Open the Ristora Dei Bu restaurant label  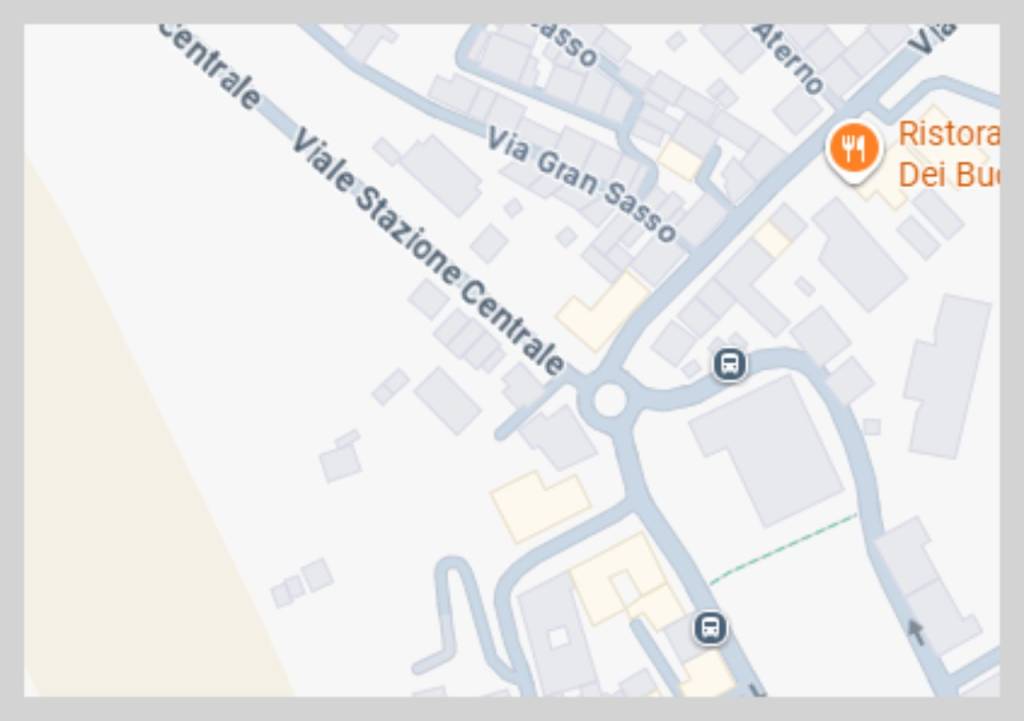[948, 154]
